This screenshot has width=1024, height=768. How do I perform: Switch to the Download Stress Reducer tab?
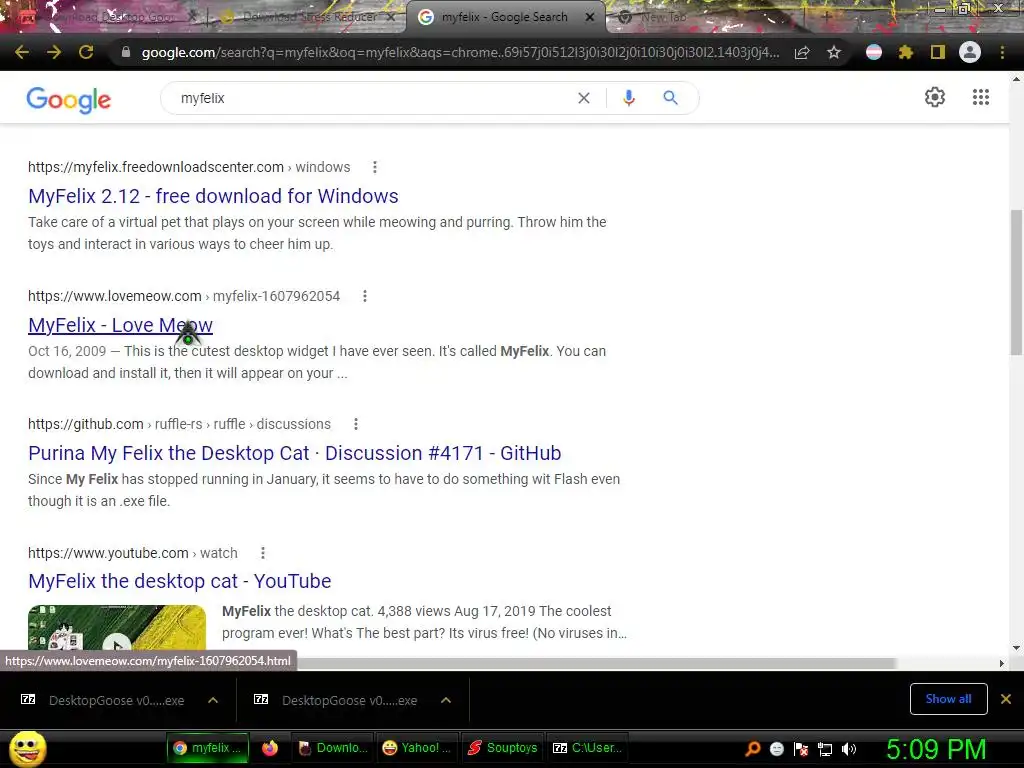click(x=310, y=17)
